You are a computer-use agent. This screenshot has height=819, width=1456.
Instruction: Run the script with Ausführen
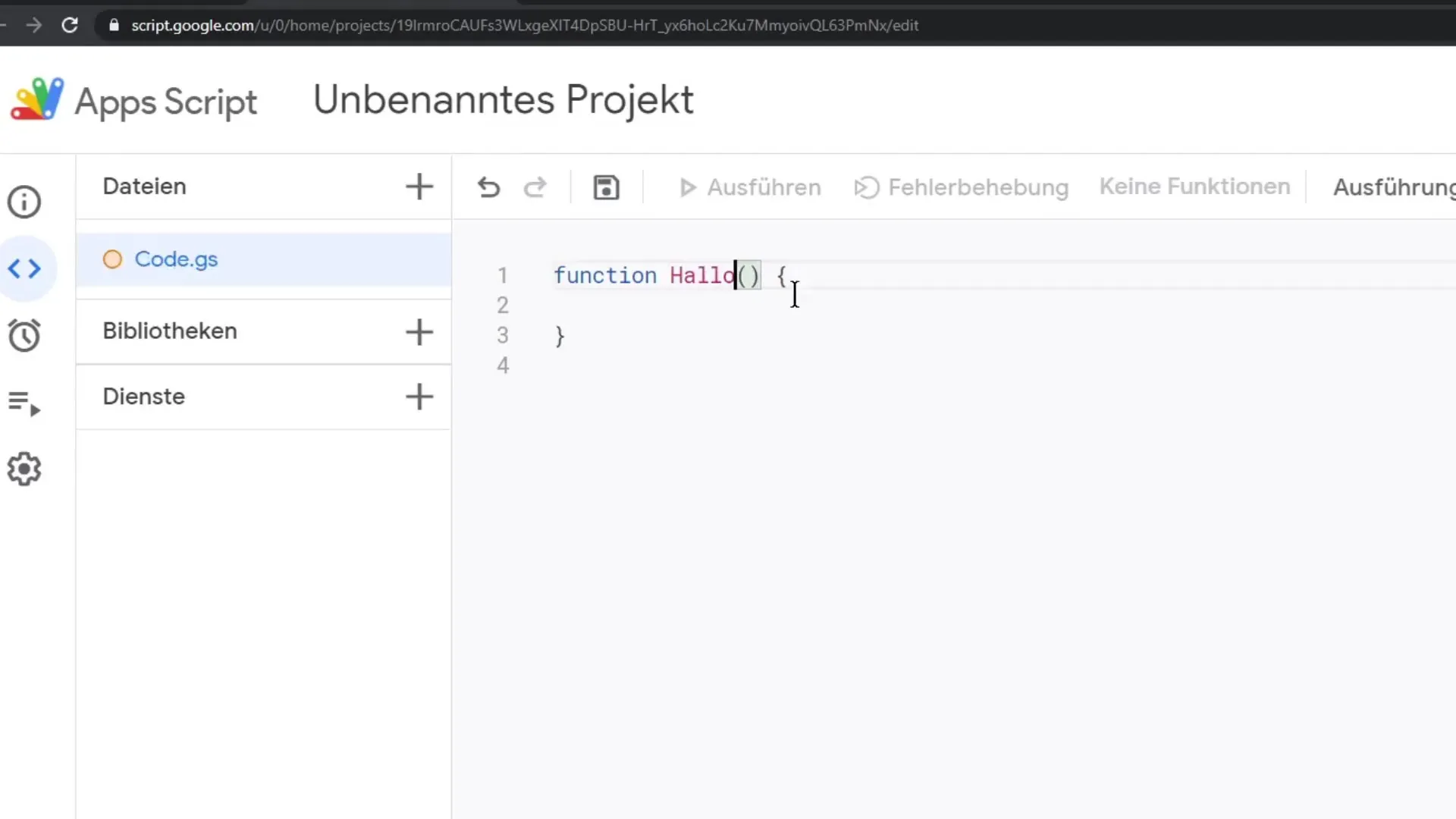750,187
